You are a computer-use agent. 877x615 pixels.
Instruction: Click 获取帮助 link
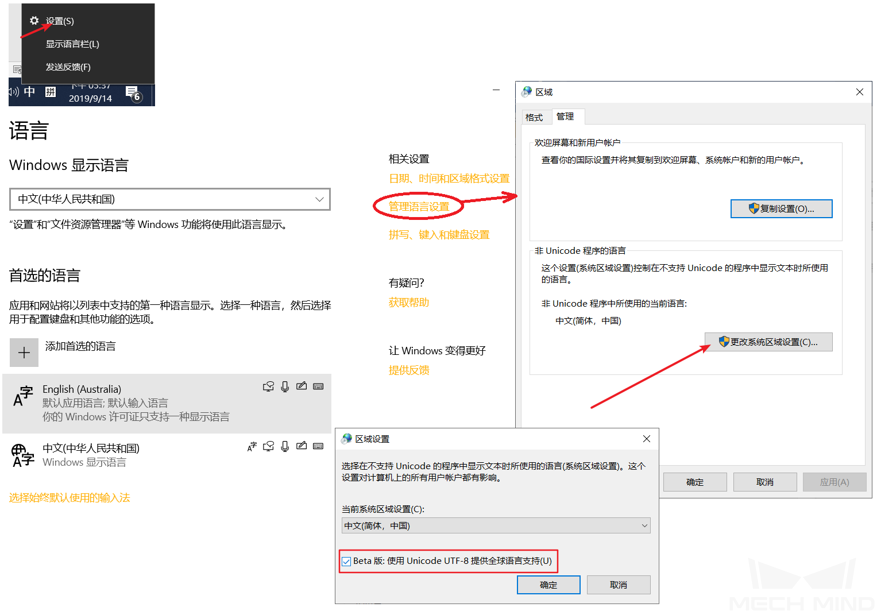pos(409,302)
